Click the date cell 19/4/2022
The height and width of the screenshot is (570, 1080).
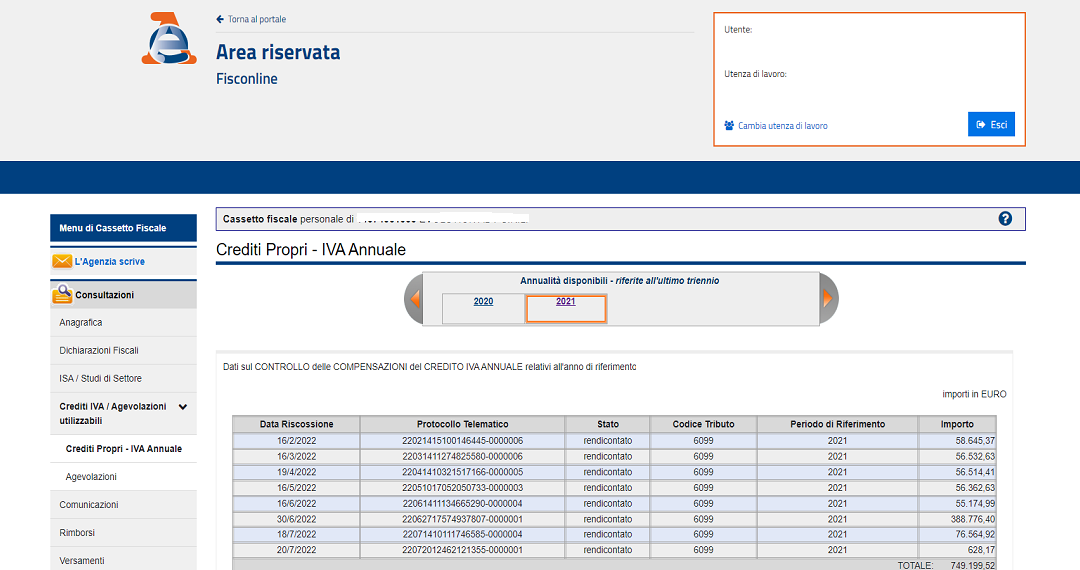click(x=296, y=472)
